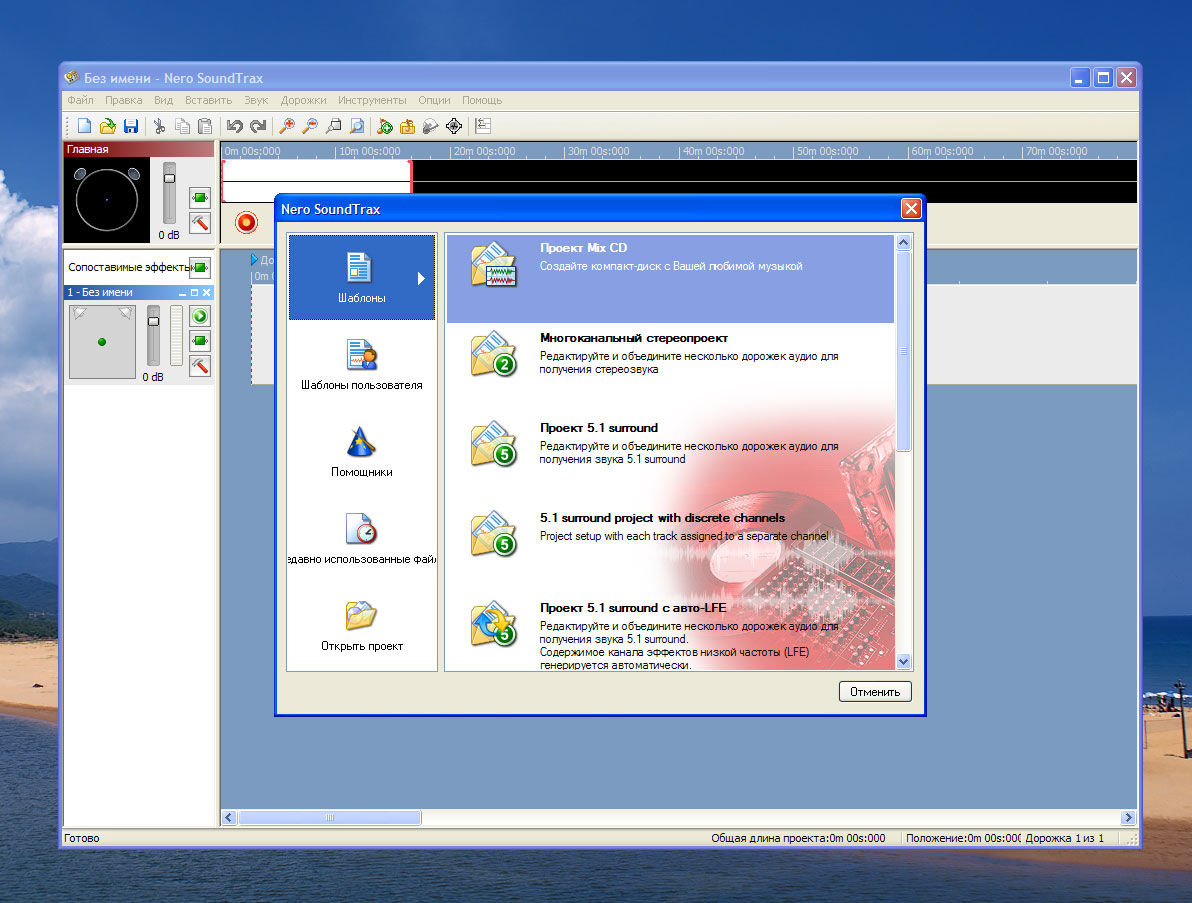The height and width of the screenshot is (903, 1192).
Task: Click the Cut scissors toolbar icon
Action: [159, 126]
